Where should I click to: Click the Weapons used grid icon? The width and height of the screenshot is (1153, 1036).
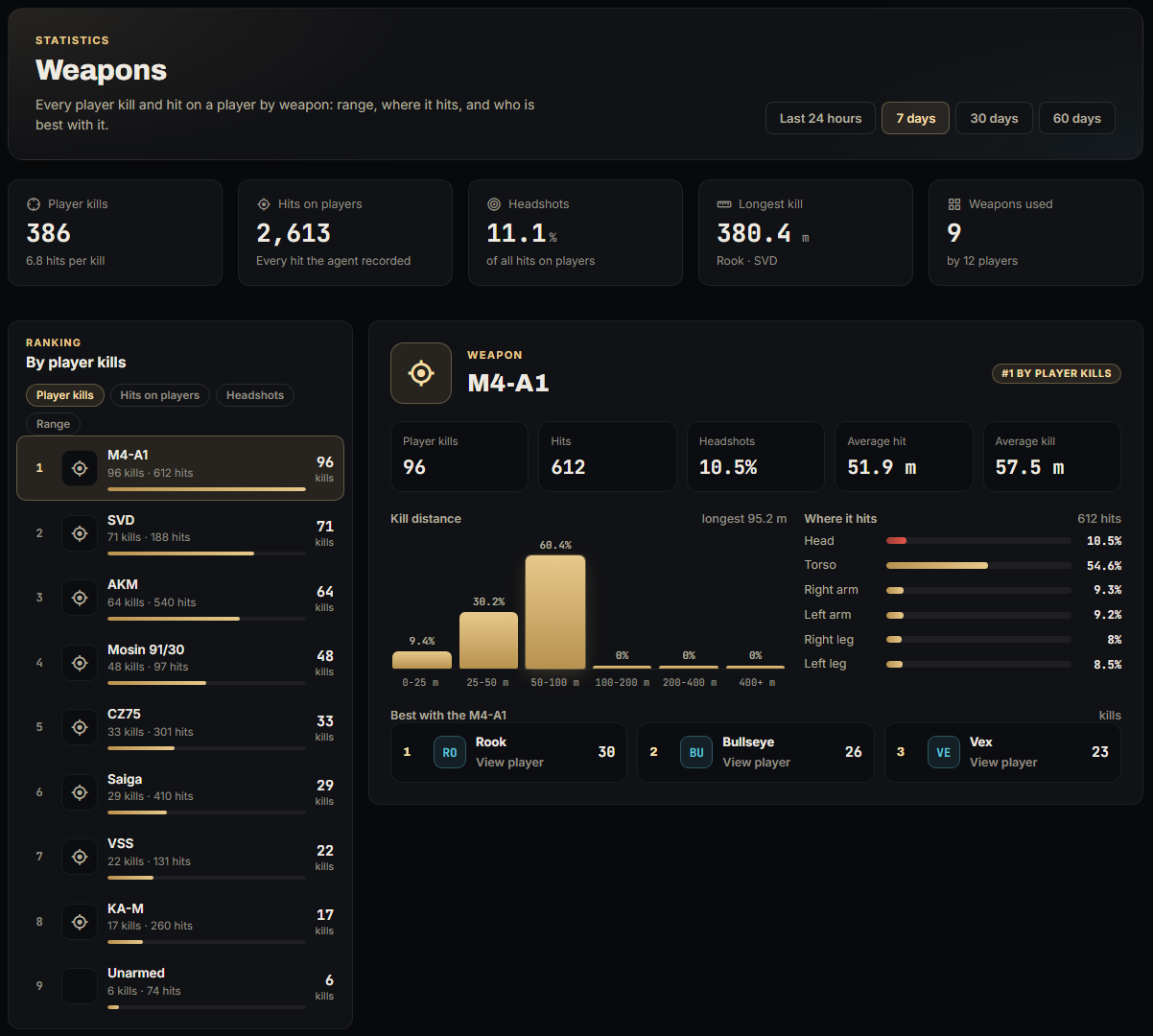coord(954,204)
